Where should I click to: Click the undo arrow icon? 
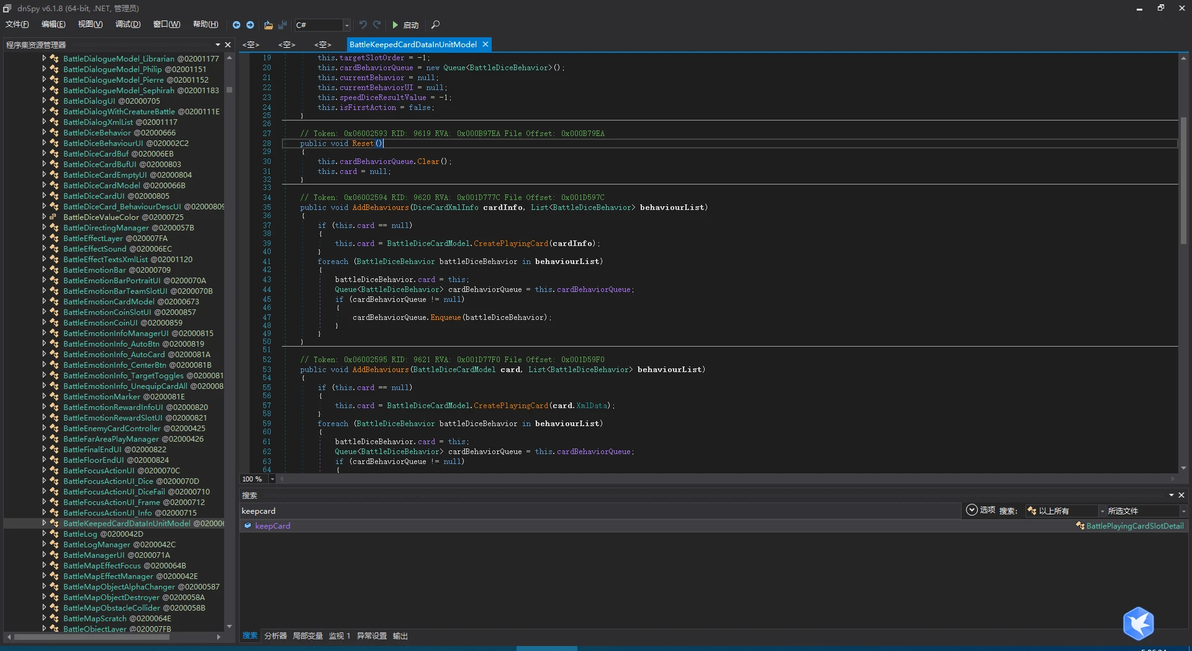363,25
